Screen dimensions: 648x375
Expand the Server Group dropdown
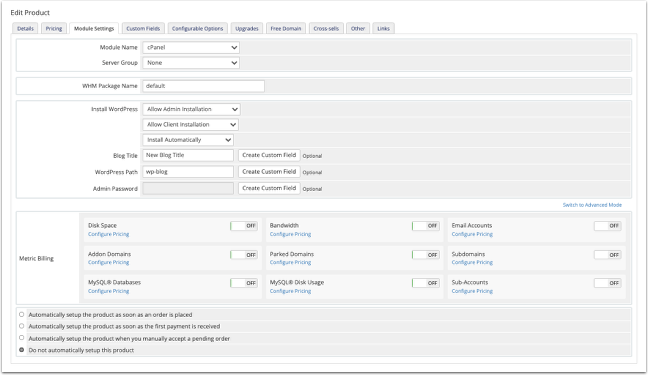pyautogui.click(x=191, y=63)
